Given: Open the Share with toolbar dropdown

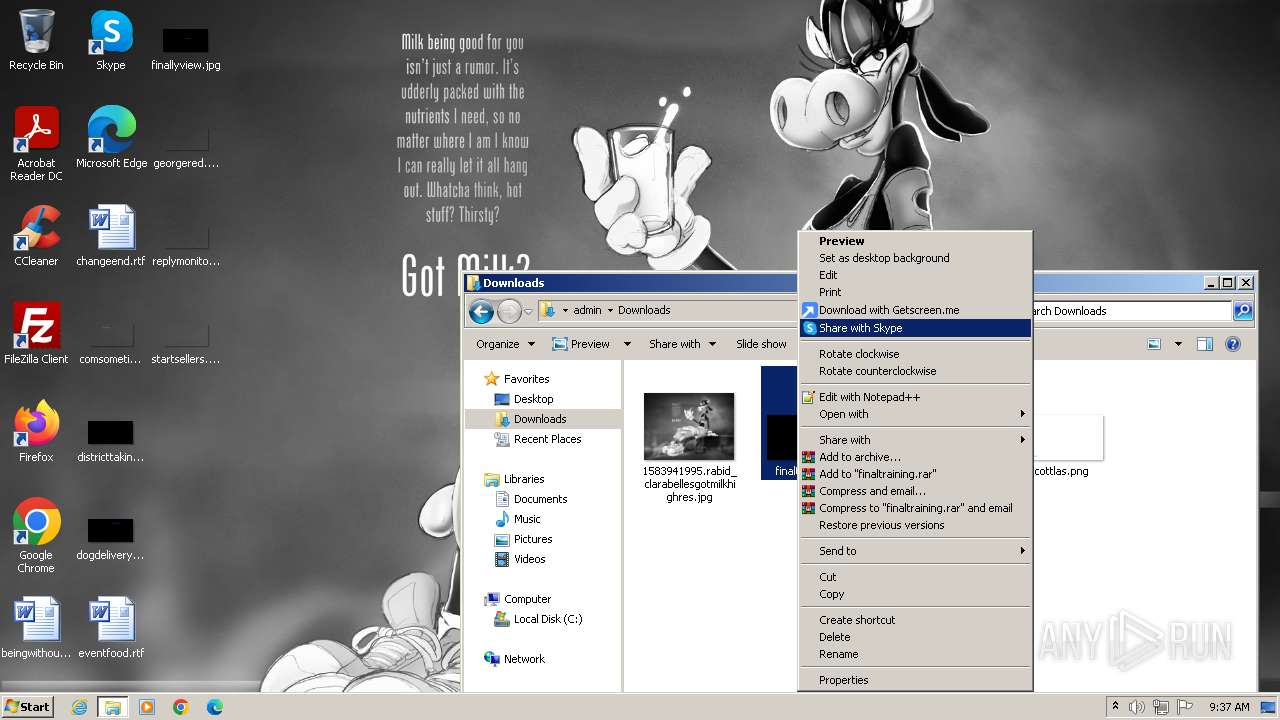Looking at the screenshot, I should pyautogui.click(x=683, y=344).
